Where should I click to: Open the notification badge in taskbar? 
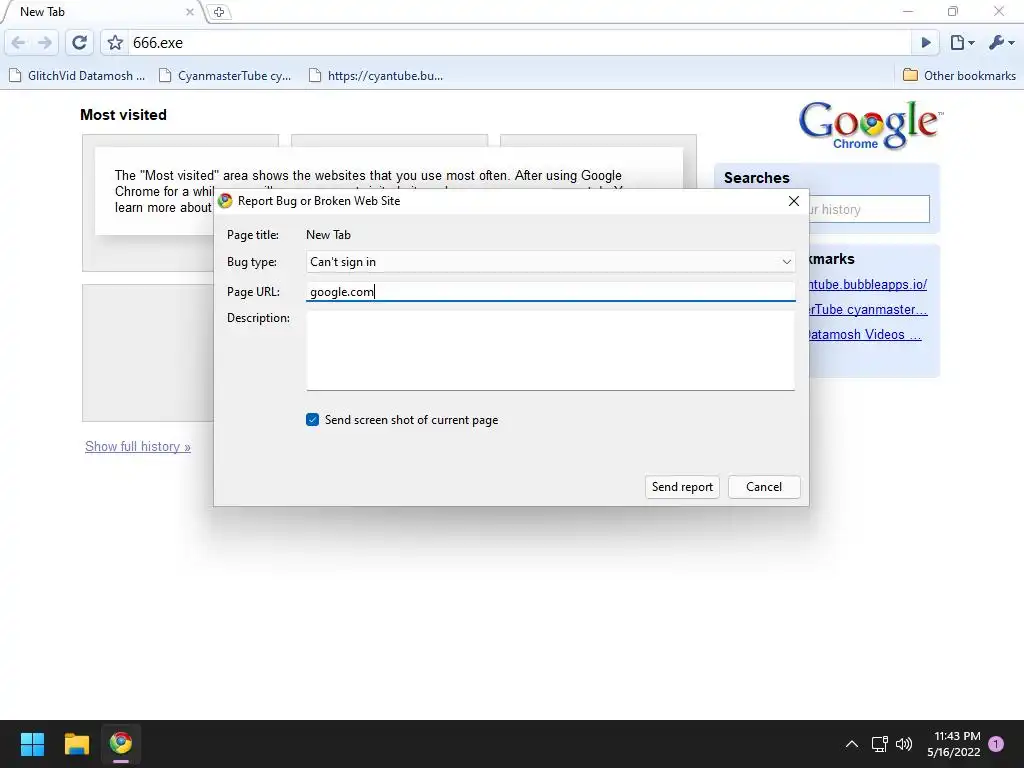[996, 744]
